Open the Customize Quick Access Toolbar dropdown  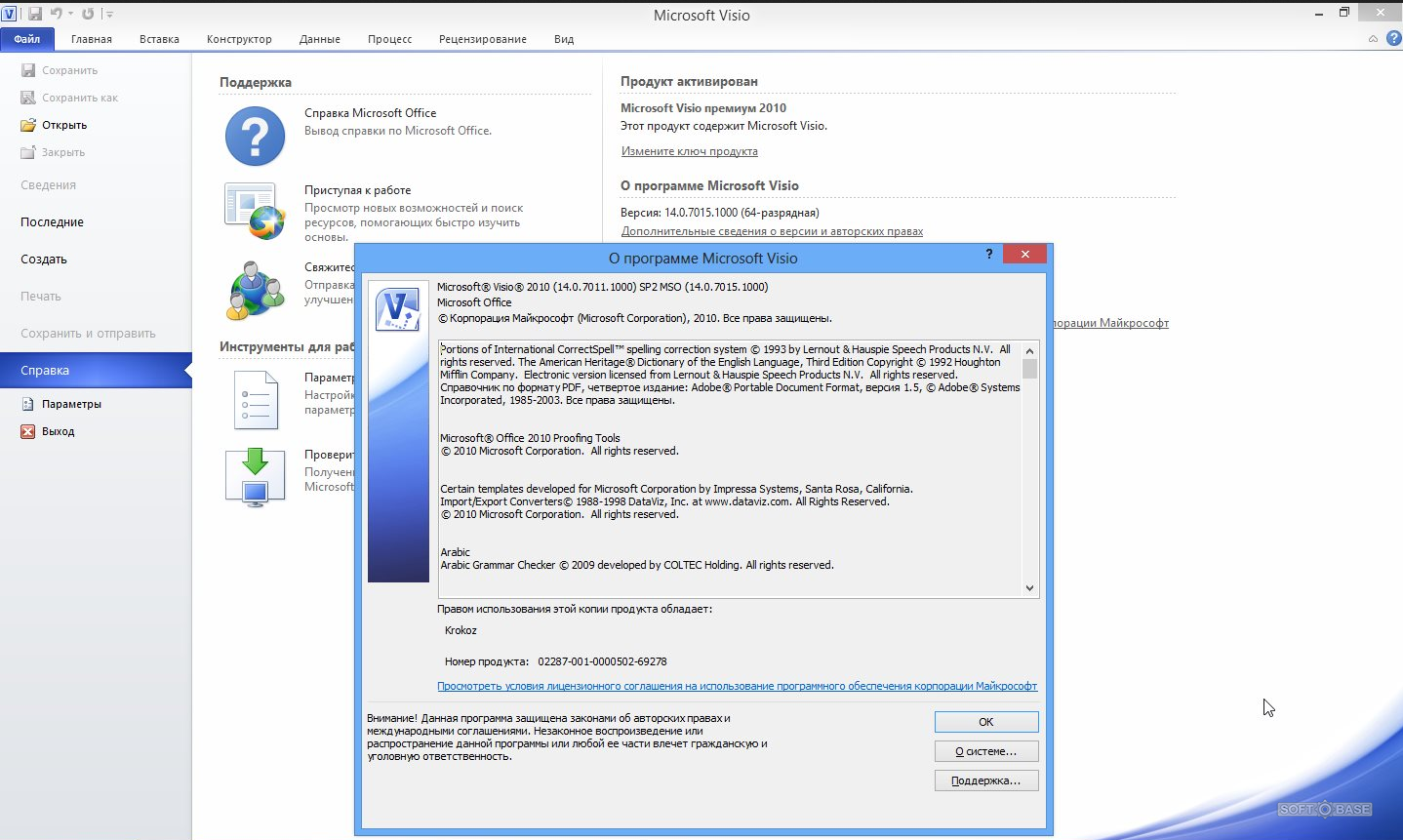pos(109,15)
